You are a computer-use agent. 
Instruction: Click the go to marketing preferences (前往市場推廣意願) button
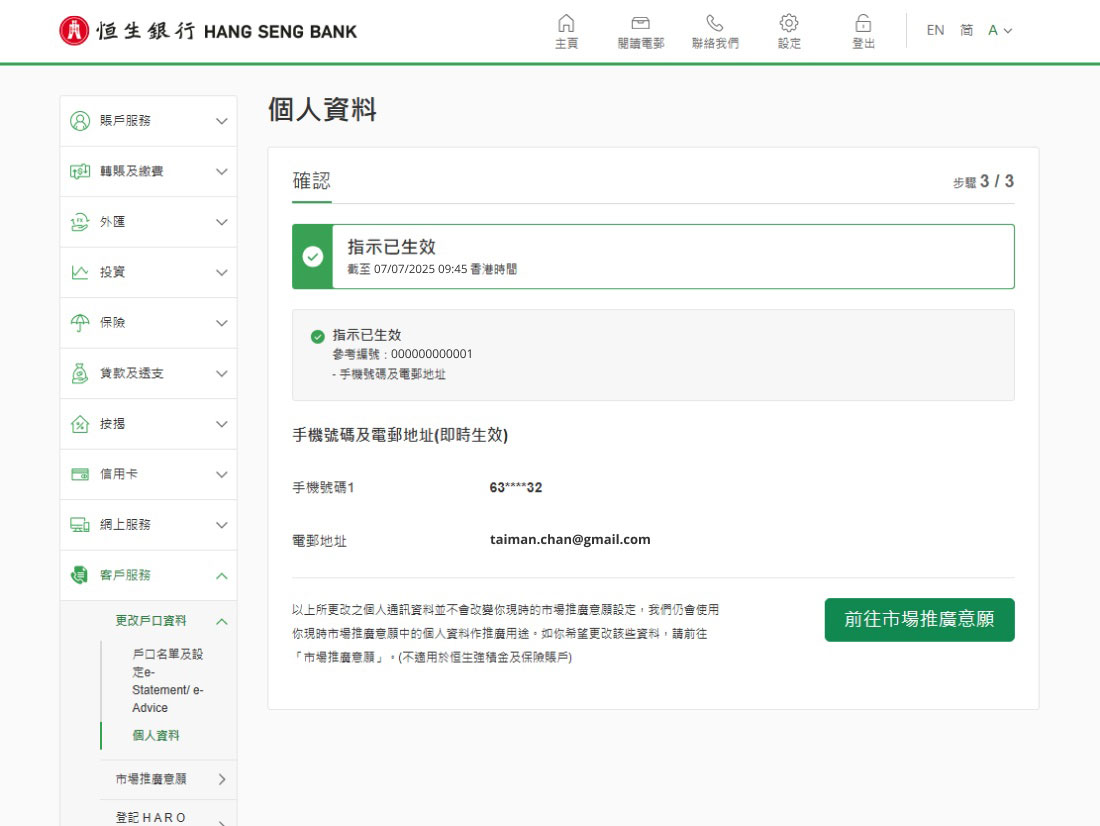[919, 620]
